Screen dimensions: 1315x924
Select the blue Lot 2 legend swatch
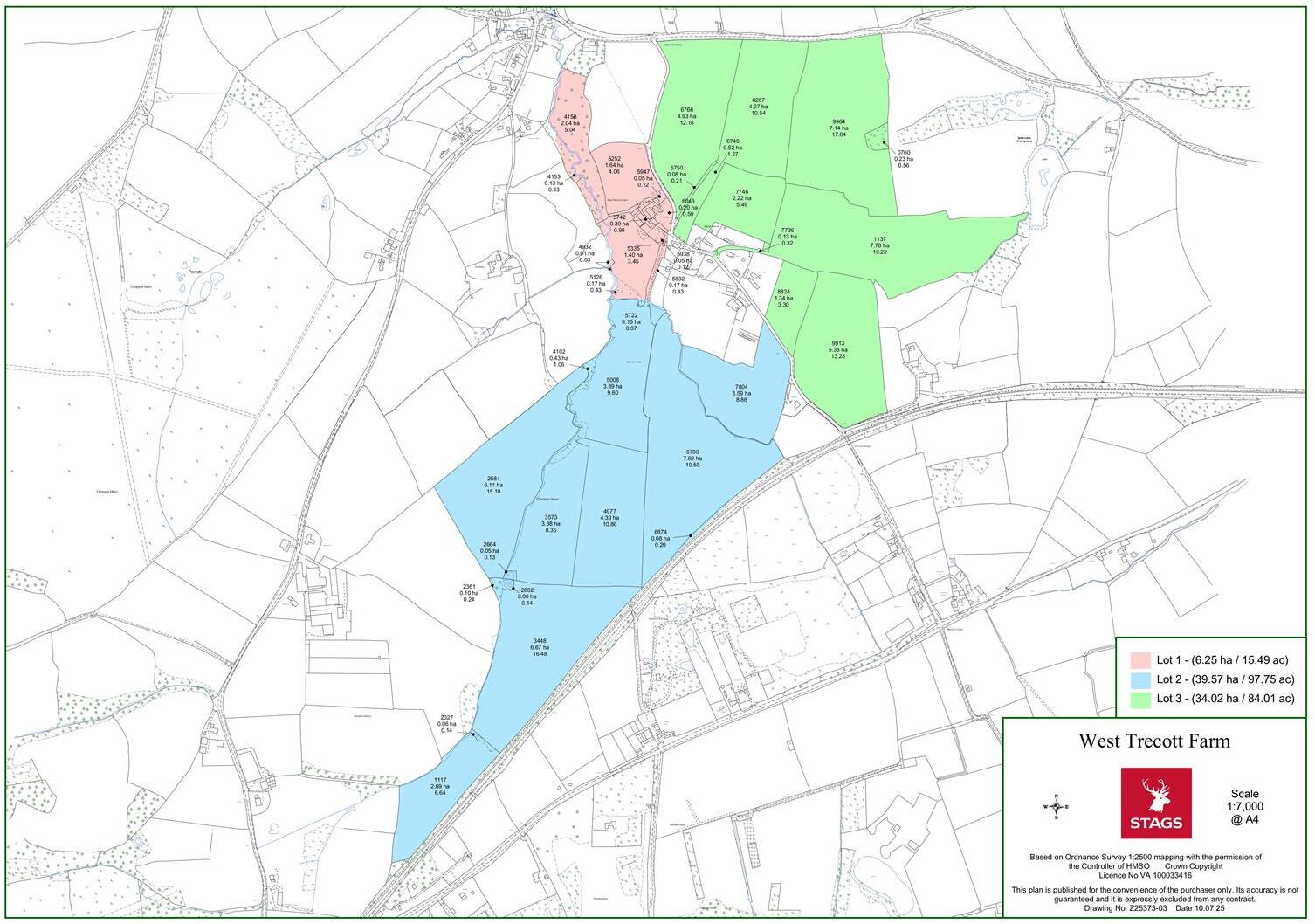tap(1139, 679)
